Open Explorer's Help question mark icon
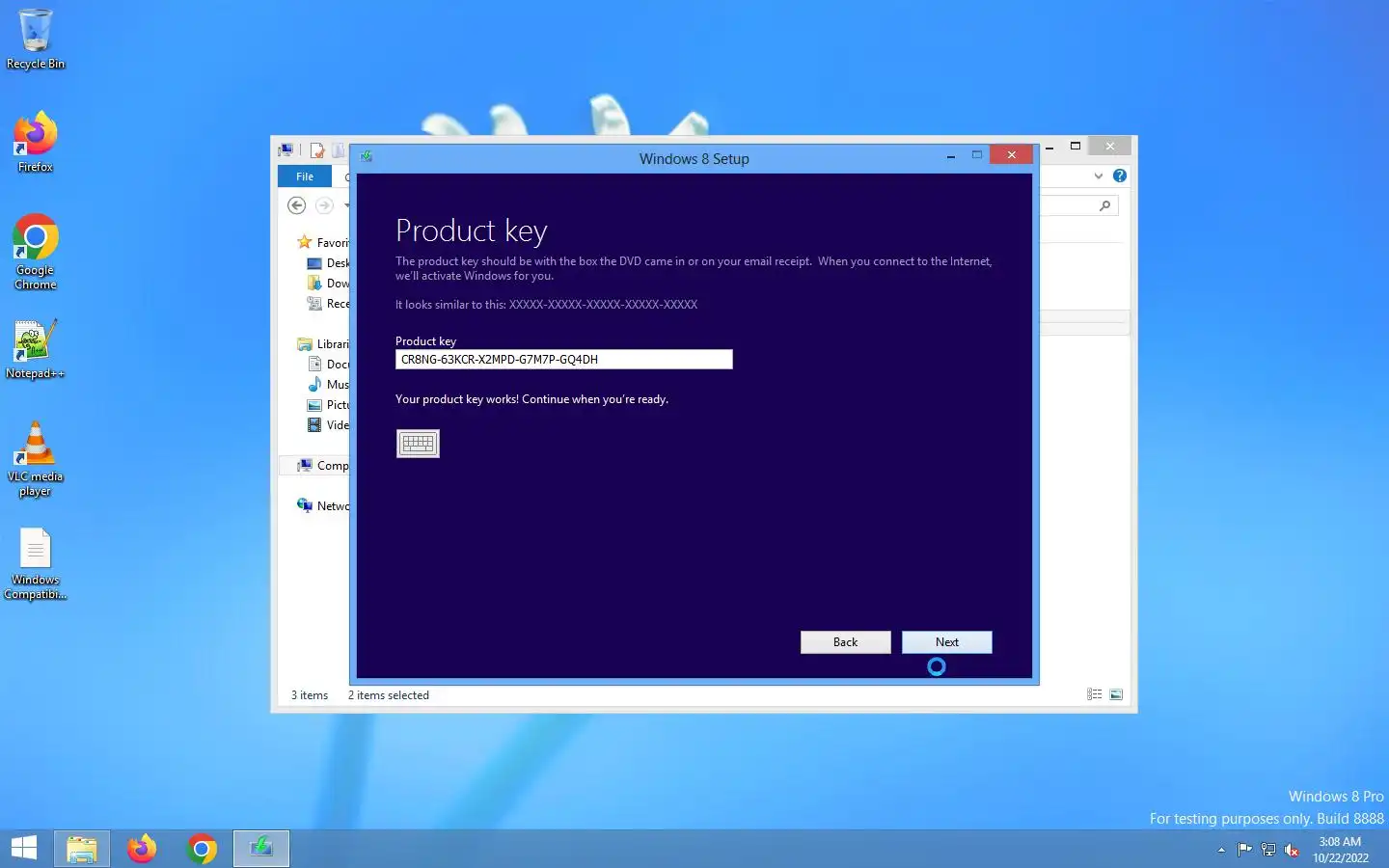Screen dimensions: 1389x868 pyautogui.click(x=1119, y=176)
